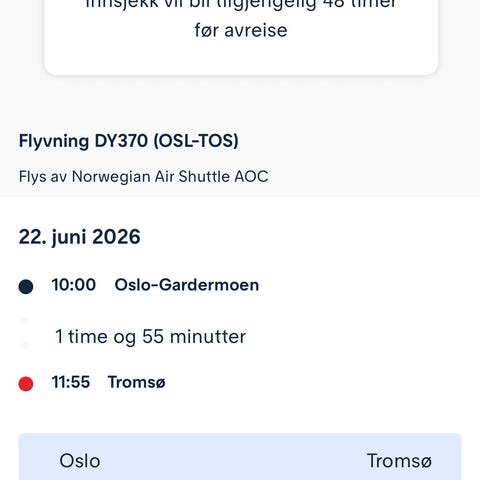This screenshot has width=480, height=480.
Task: Tap Oslo-Gardermoen airport name
Action: (x=187, y=285)
